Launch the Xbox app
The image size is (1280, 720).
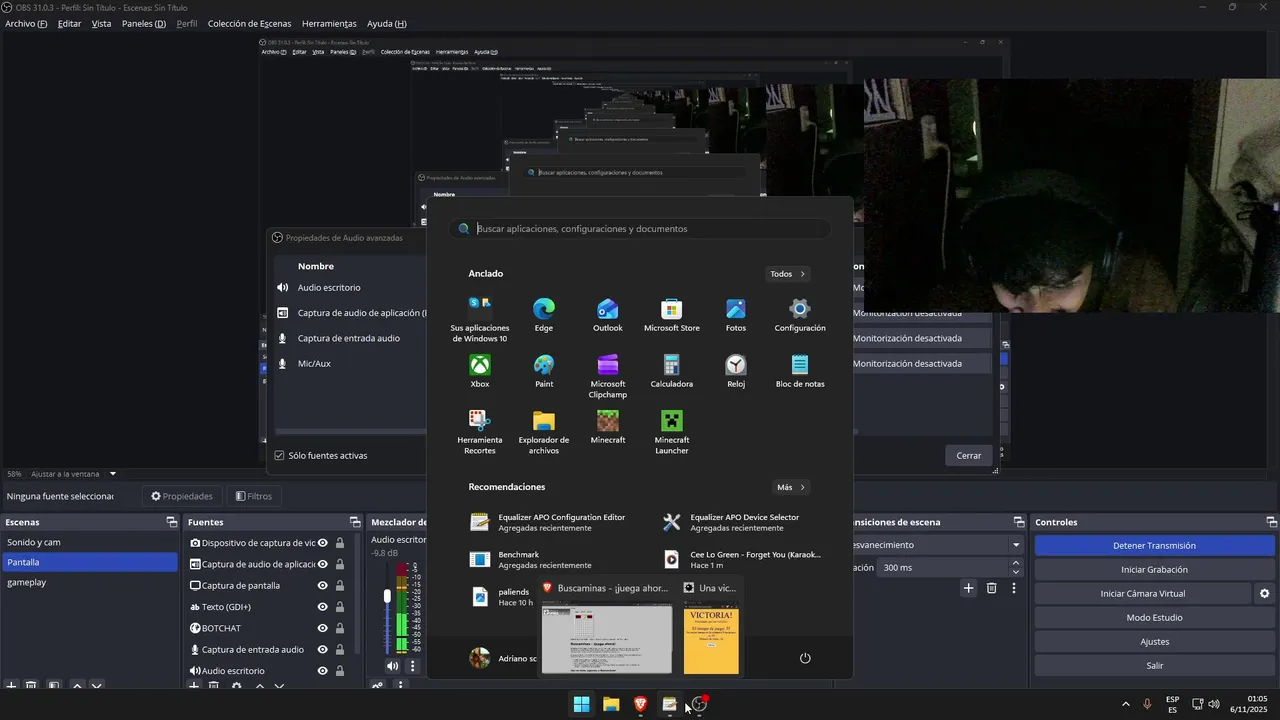click(x=480, y=370)
